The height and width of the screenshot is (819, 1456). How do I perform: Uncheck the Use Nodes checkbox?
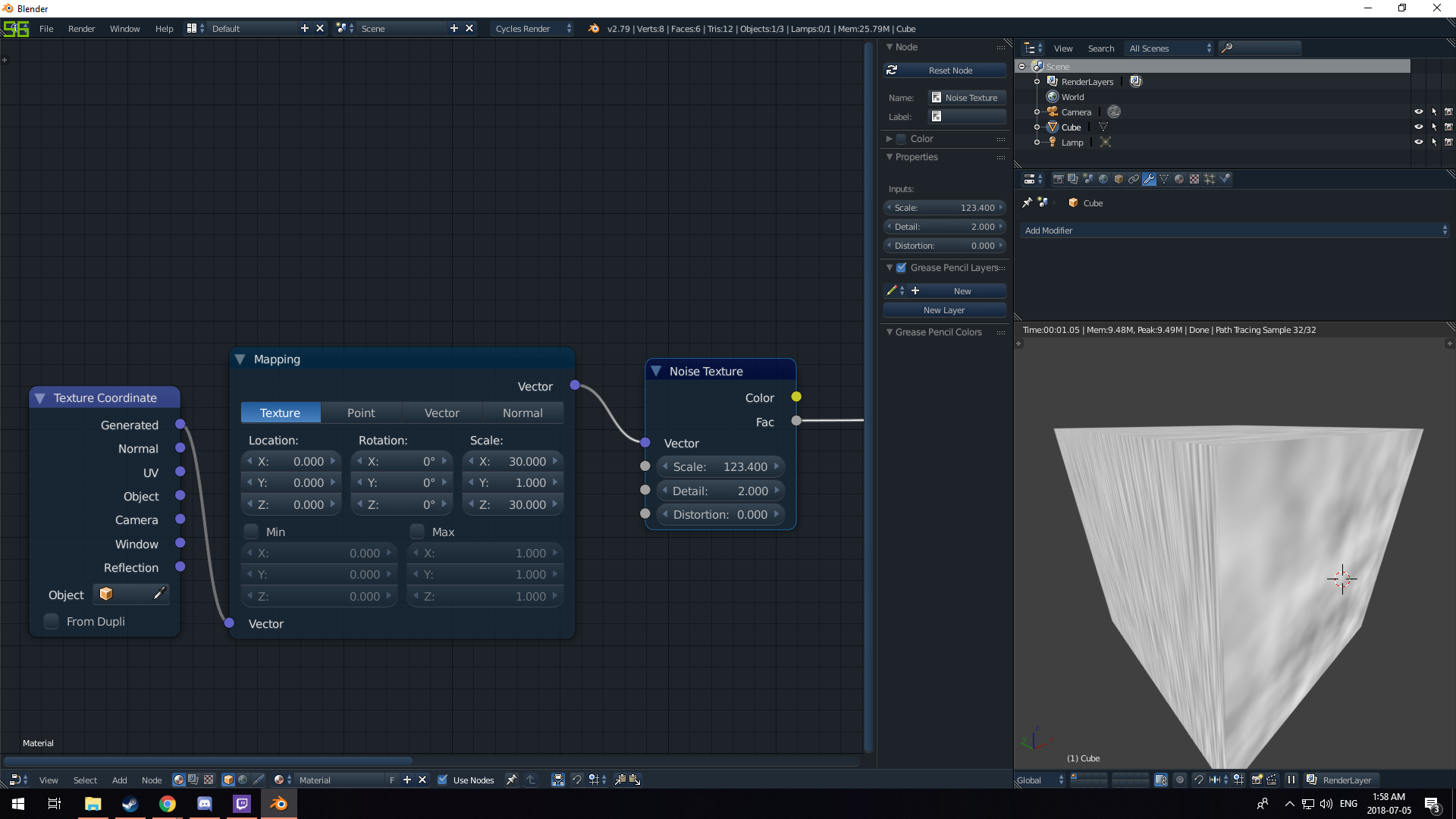pos(443,780)
